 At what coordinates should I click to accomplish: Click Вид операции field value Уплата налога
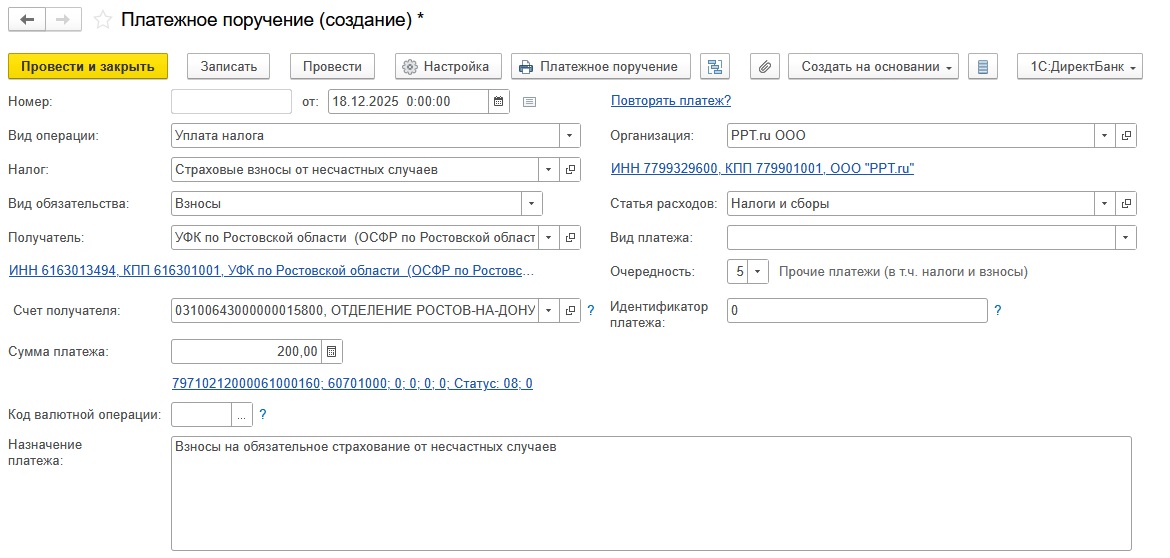pyautogui.click(x=366, y=136)
